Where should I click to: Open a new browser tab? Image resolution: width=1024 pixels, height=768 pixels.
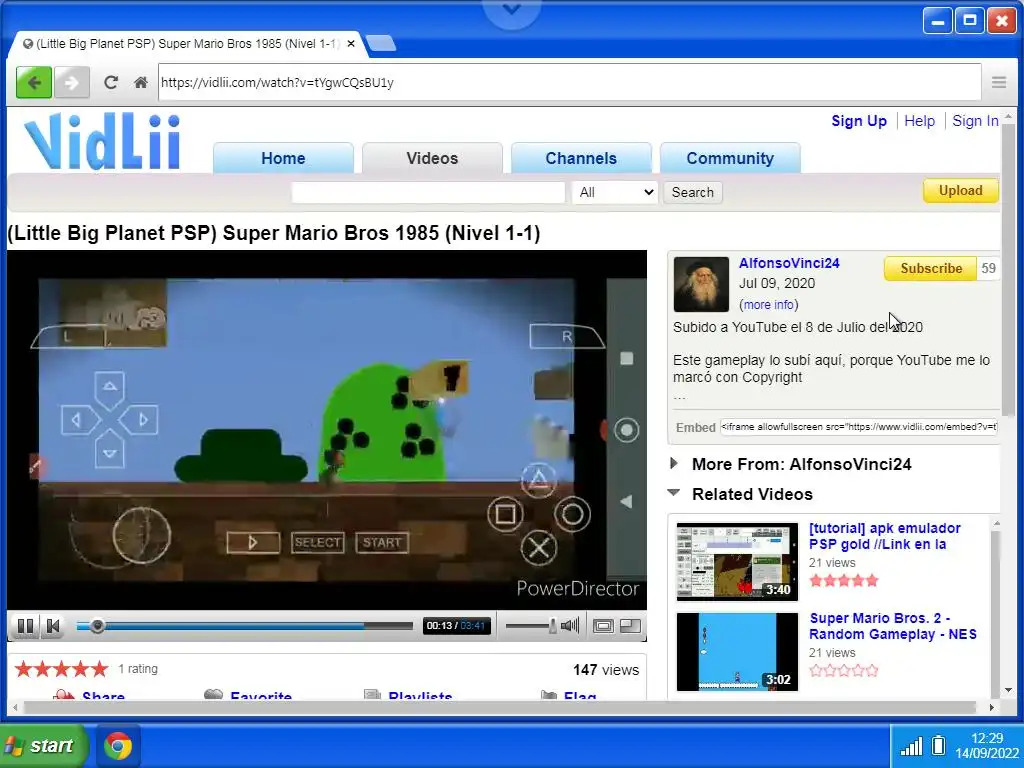[x=381, y=44]
